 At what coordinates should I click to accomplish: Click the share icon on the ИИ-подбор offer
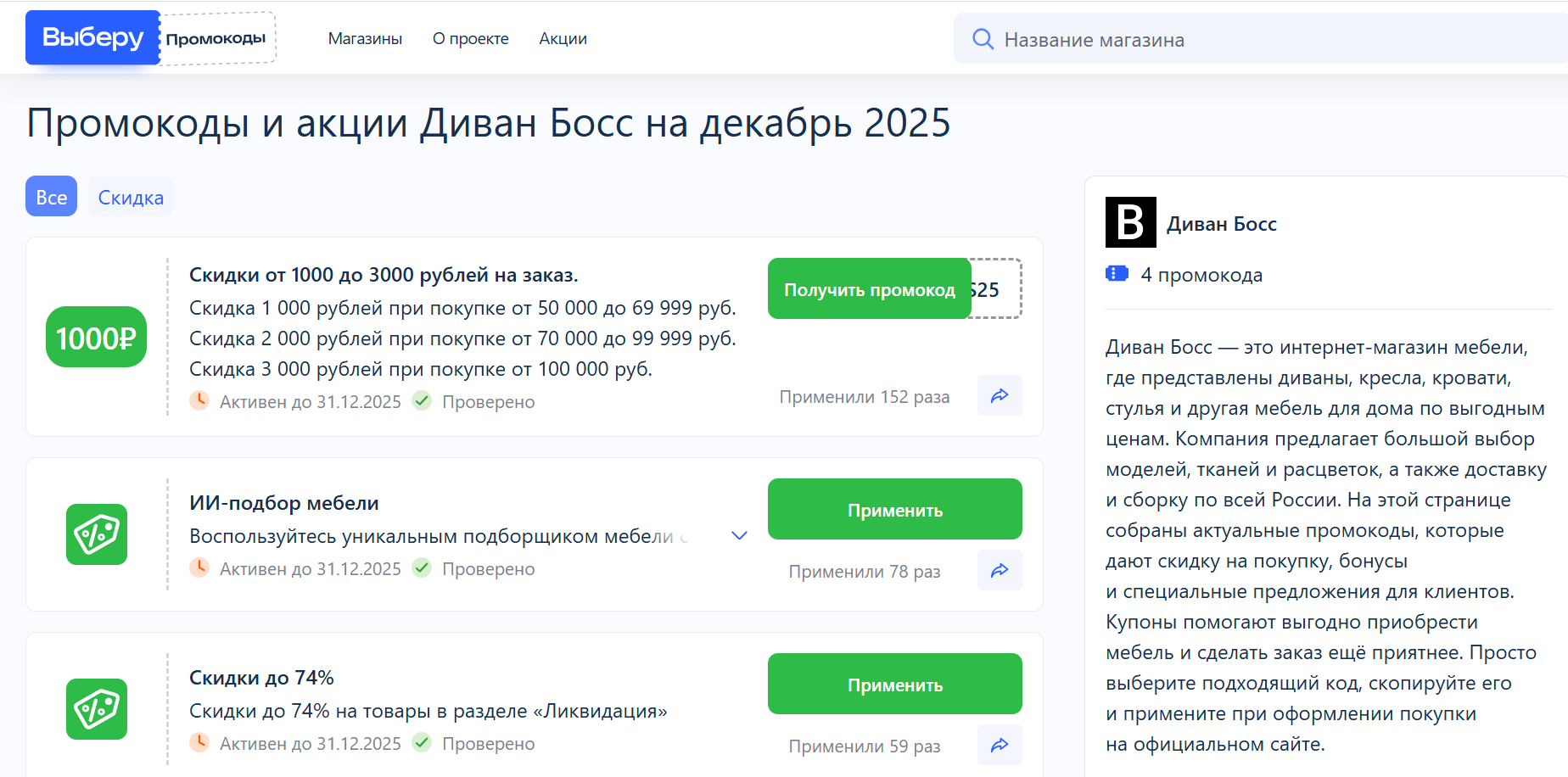pos(1000,570)
